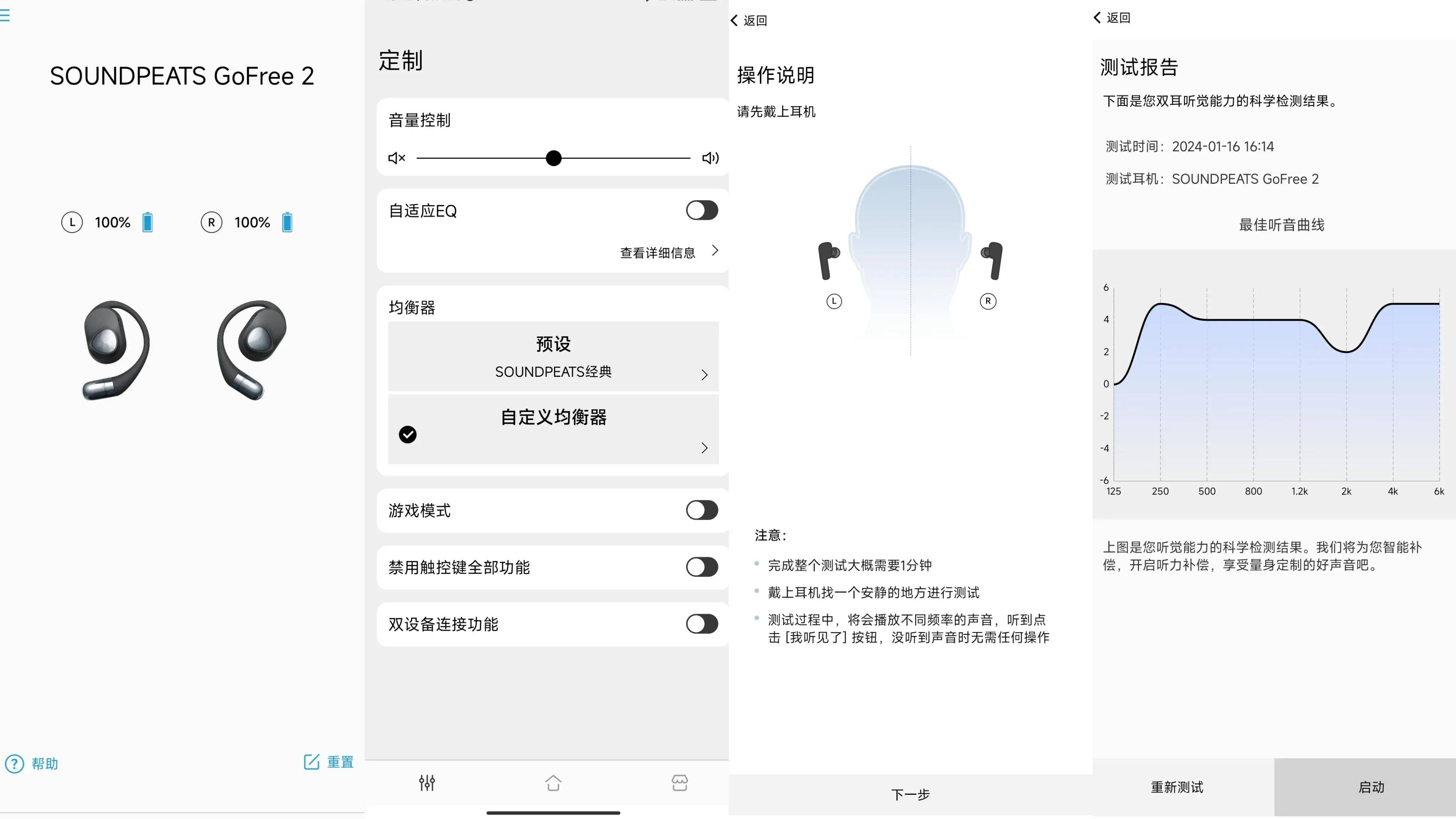The height and width of the screenshot is (819, 1456).
Task: Click the 2k frequency axis label
Action: pyautogui.click(x=1347, y=491)
